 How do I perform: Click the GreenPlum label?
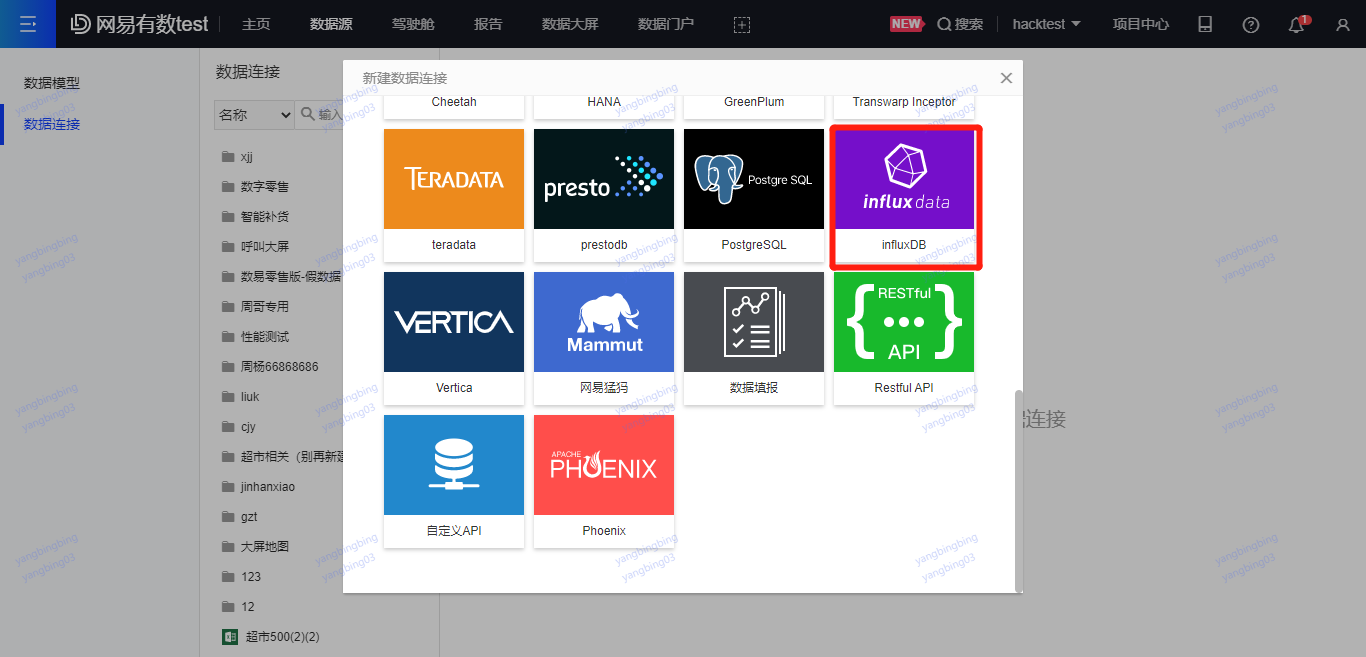pyautogui.click(x=754, y=102)
